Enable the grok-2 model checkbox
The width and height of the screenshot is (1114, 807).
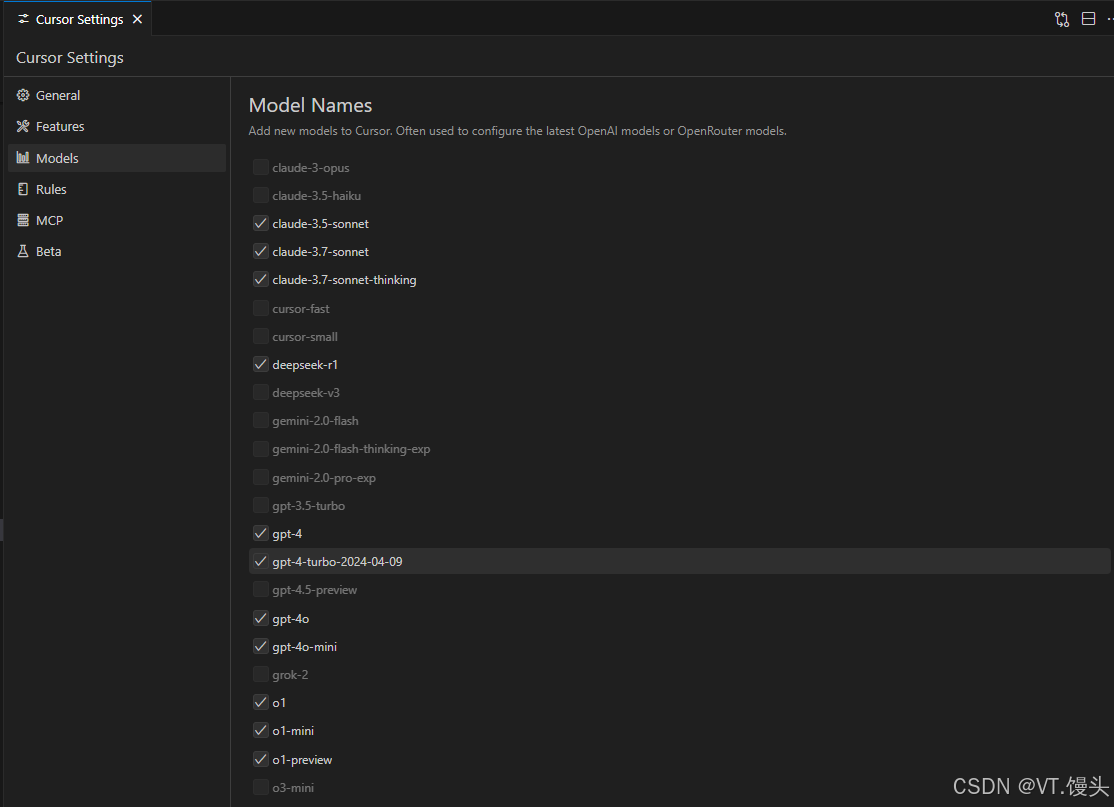261,674
